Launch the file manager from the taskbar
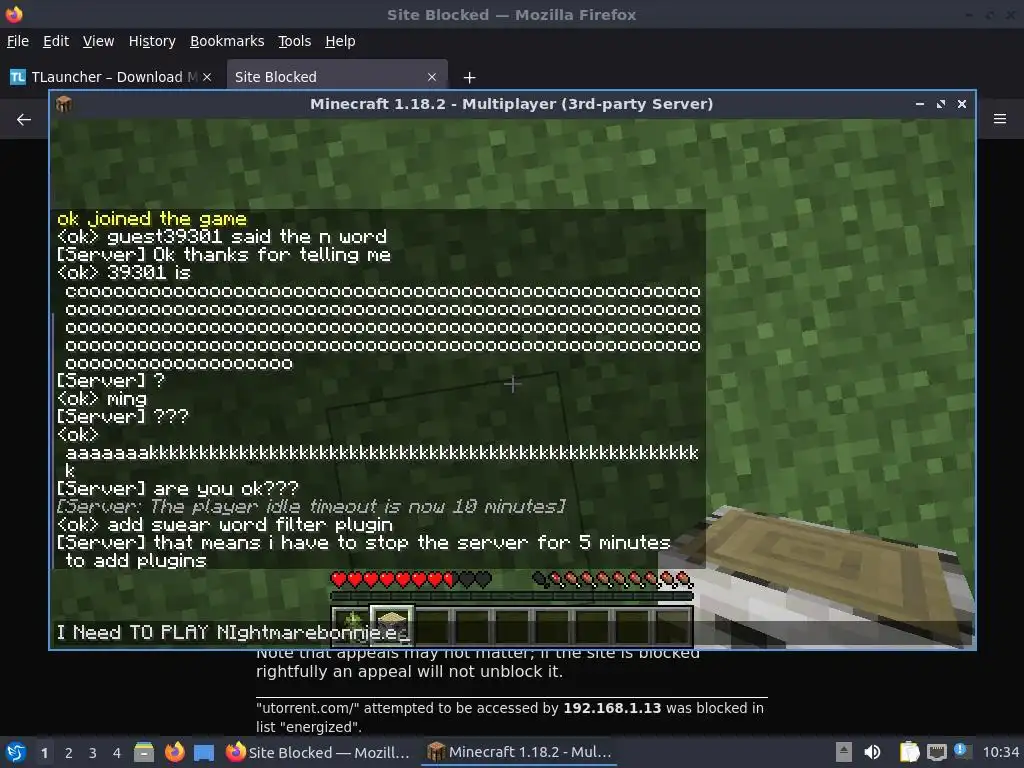The image size is (1024, 768). [x=144, y=752]
